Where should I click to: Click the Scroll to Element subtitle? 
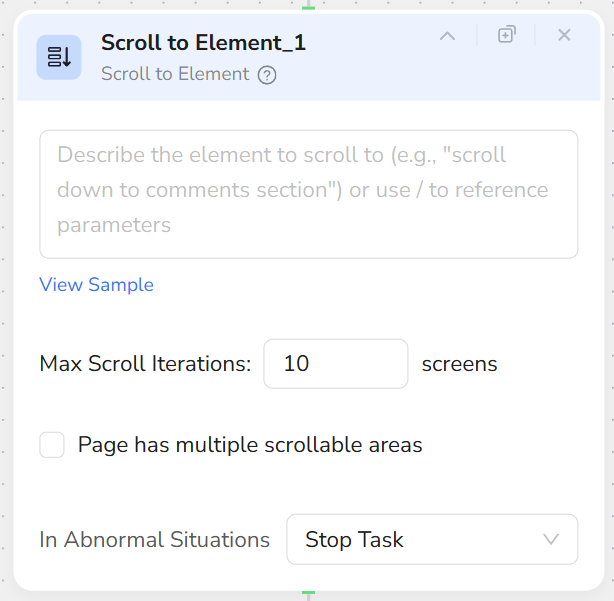pyautogui.click(x=175, y=74)
